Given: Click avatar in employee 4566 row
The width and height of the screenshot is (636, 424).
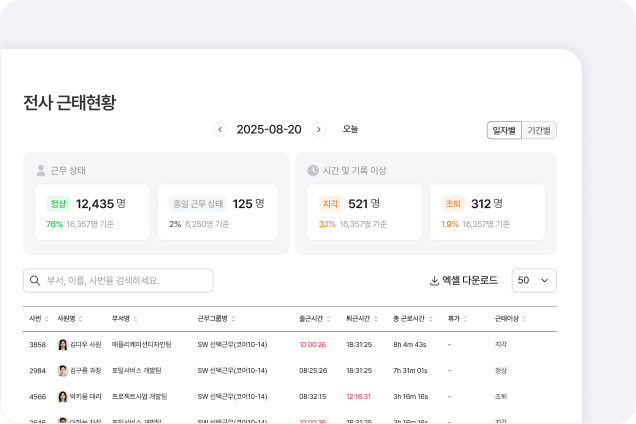Looking at the screenshot, I should 62,396.
